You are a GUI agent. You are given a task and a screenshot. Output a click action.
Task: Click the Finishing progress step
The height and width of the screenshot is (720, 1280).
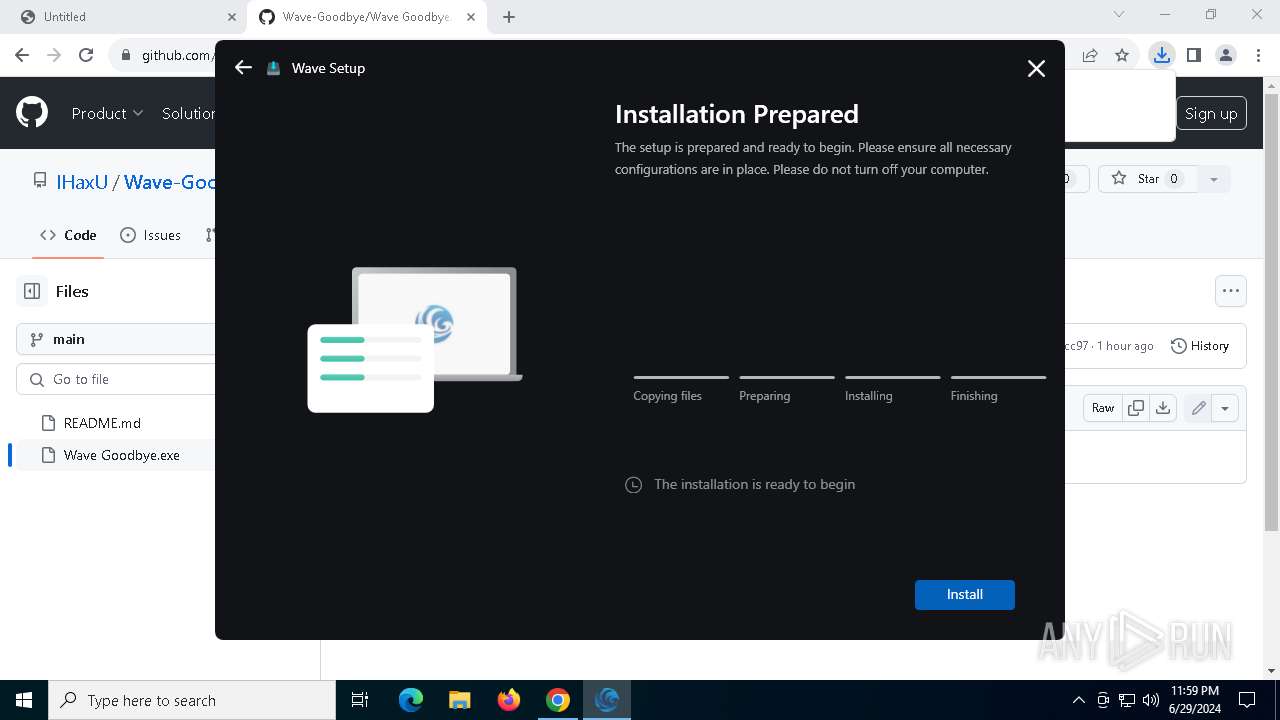[998, 389]
